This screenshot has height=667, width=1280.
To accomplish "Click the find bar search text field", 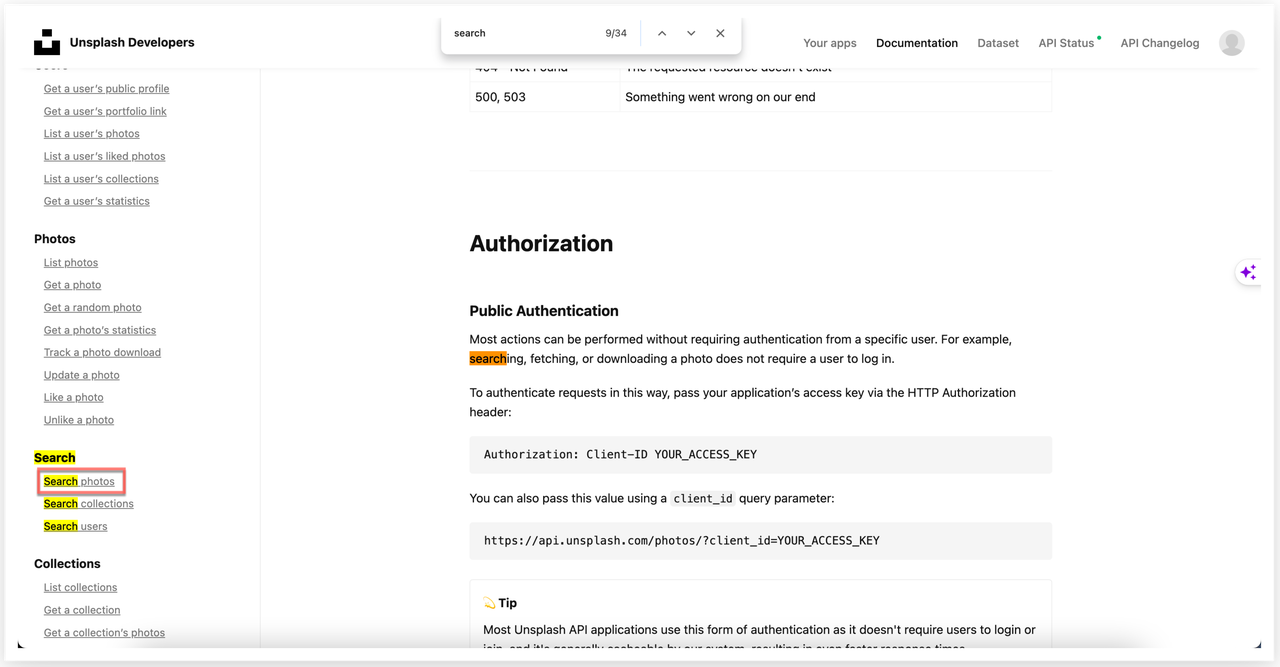I will pyautogui.click(x=520, y=33).
